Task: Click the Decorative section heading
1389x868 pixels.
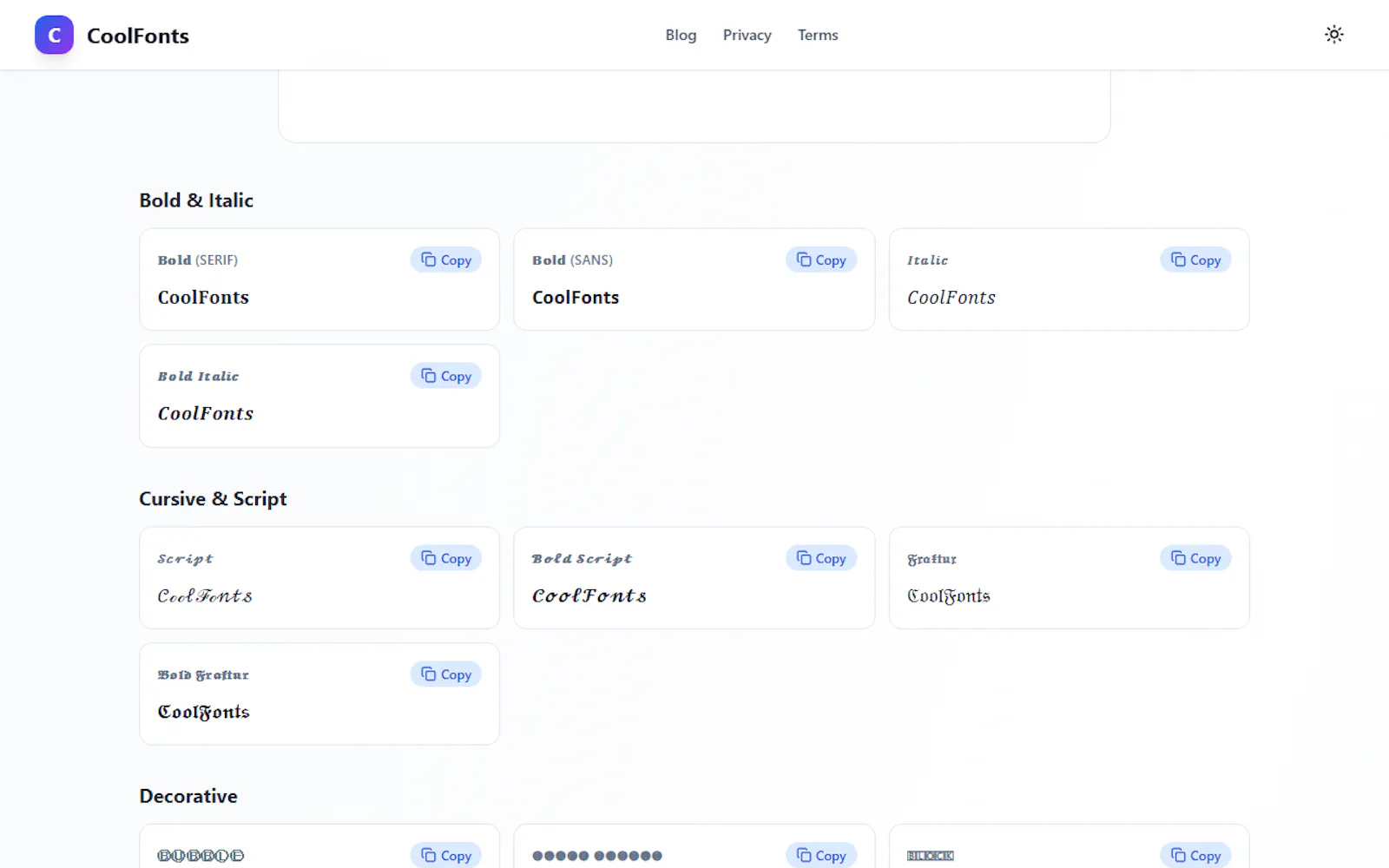Action: pyautogui.click(x=188, y=796)
